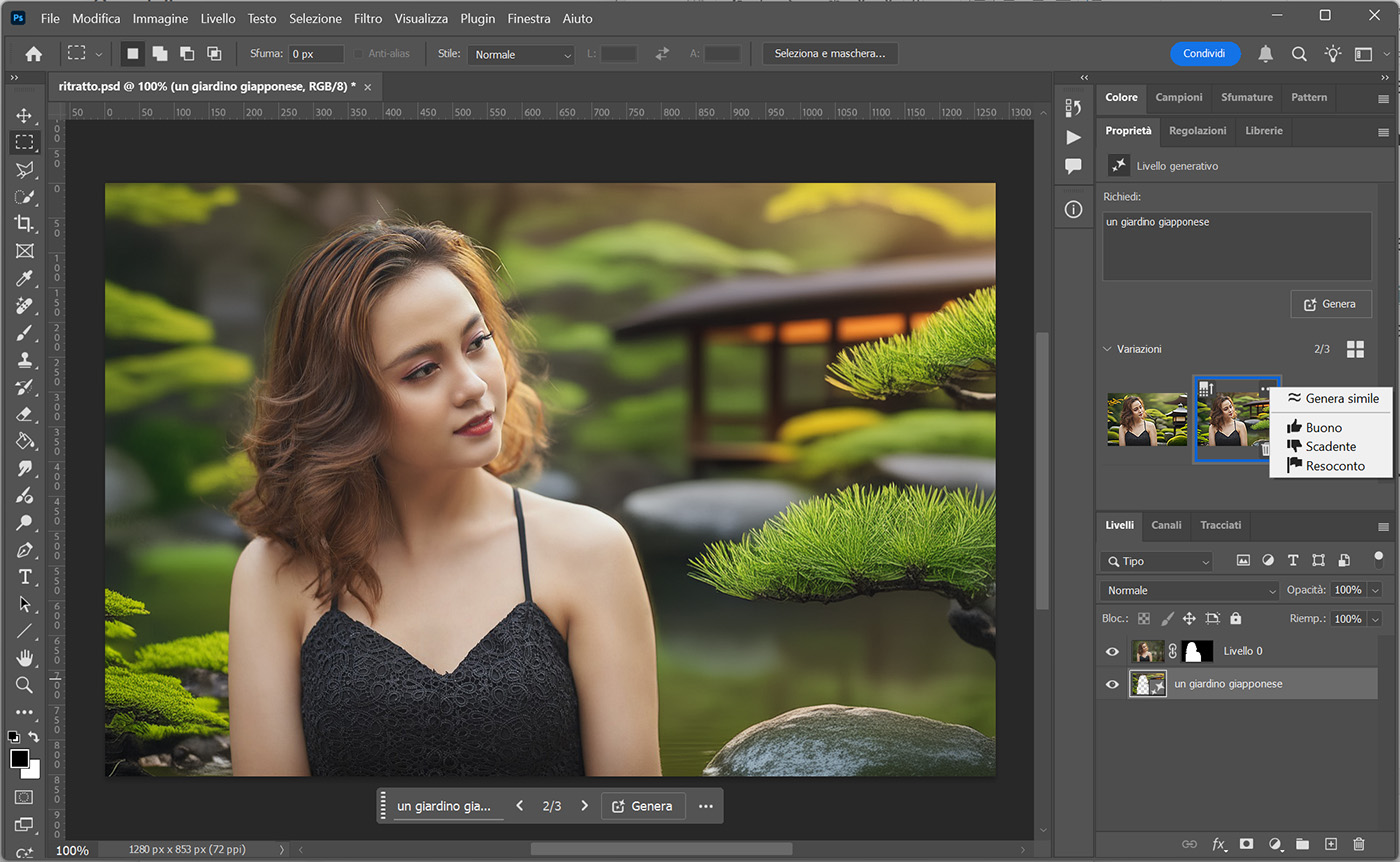This screenshot has height=862, width=1400.
Task: Hide the Livello 0 layer
Action: pos(1112,652)
